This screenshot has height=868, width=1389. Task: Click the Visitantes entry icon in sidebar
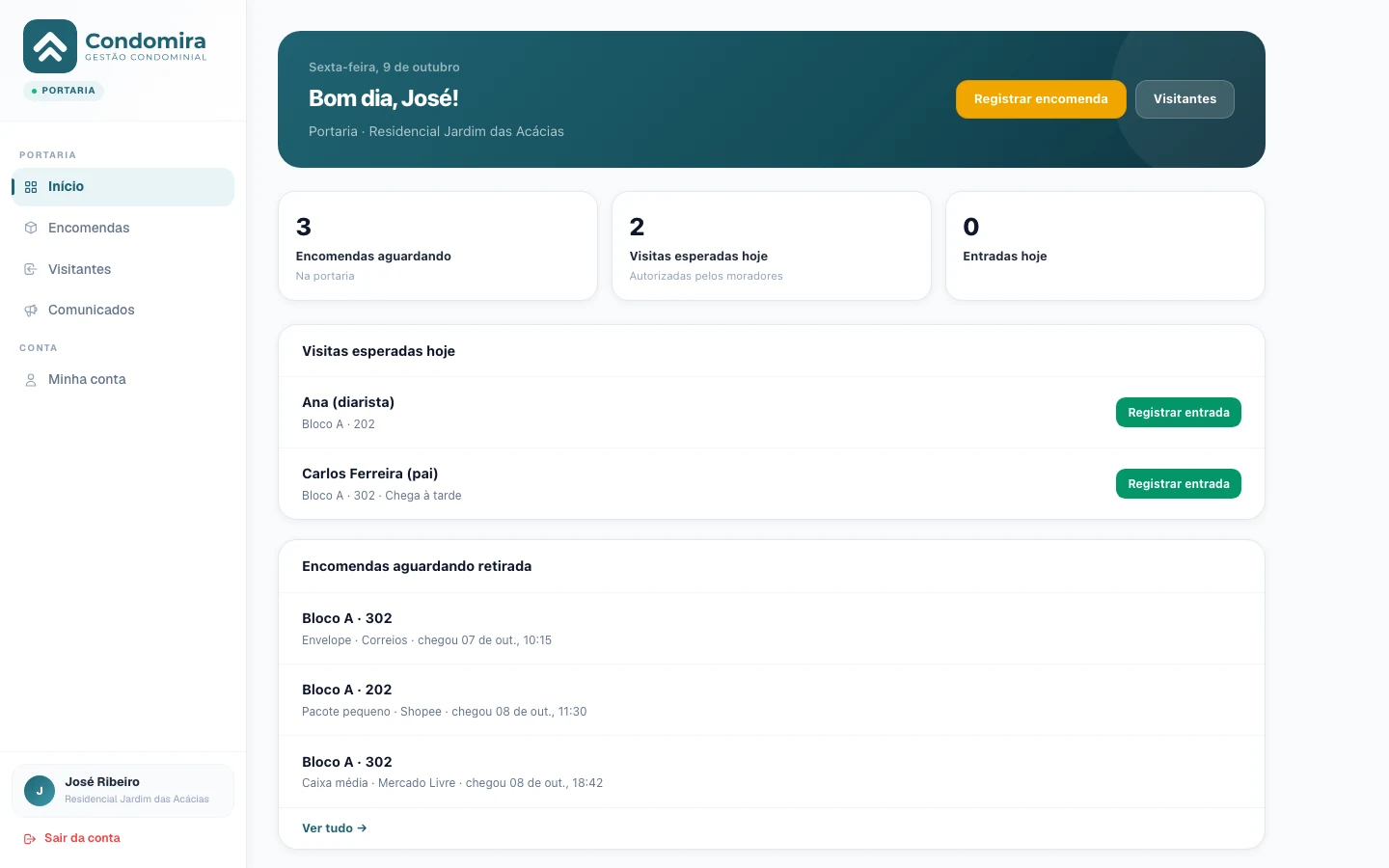(31, 269)
